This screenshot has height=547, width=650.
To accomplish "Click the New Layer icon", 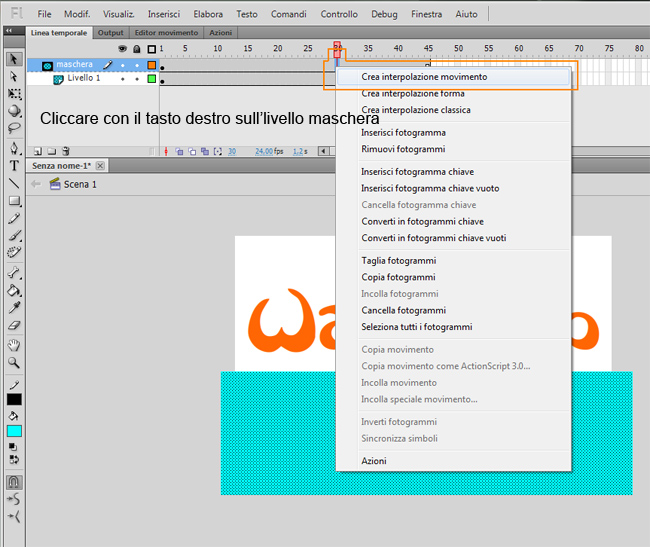I will pyautogui.click(x=38, y=151).
